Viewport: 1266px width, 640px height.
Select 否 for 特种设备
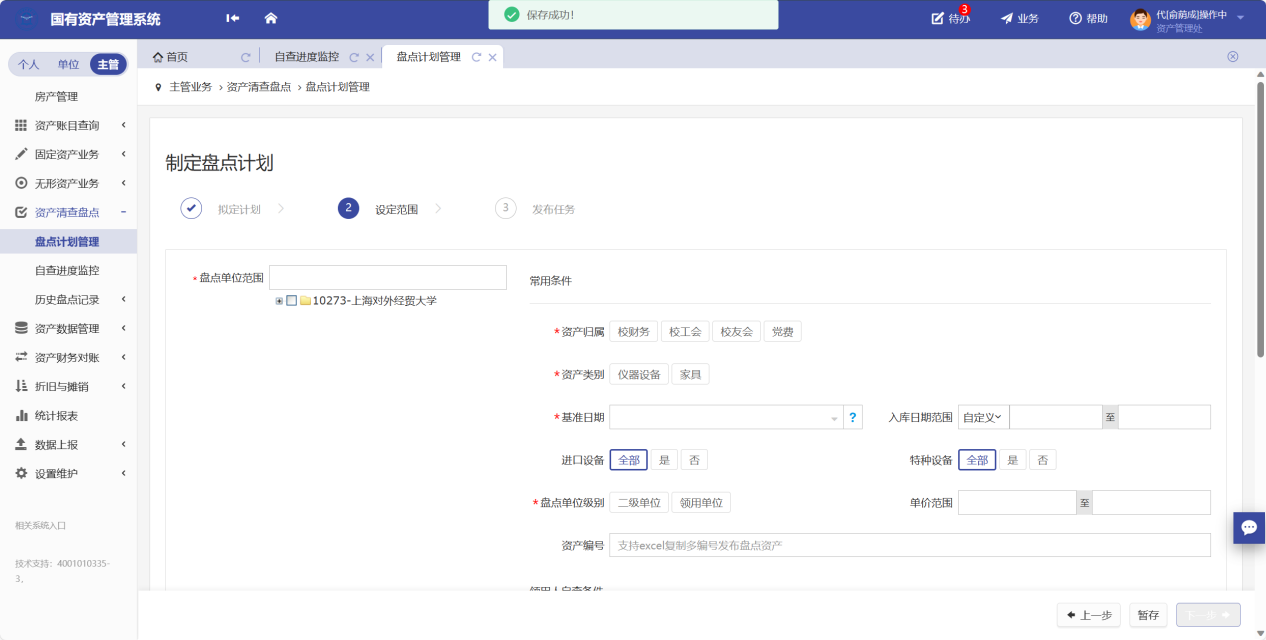click(x=1042, y=460)
